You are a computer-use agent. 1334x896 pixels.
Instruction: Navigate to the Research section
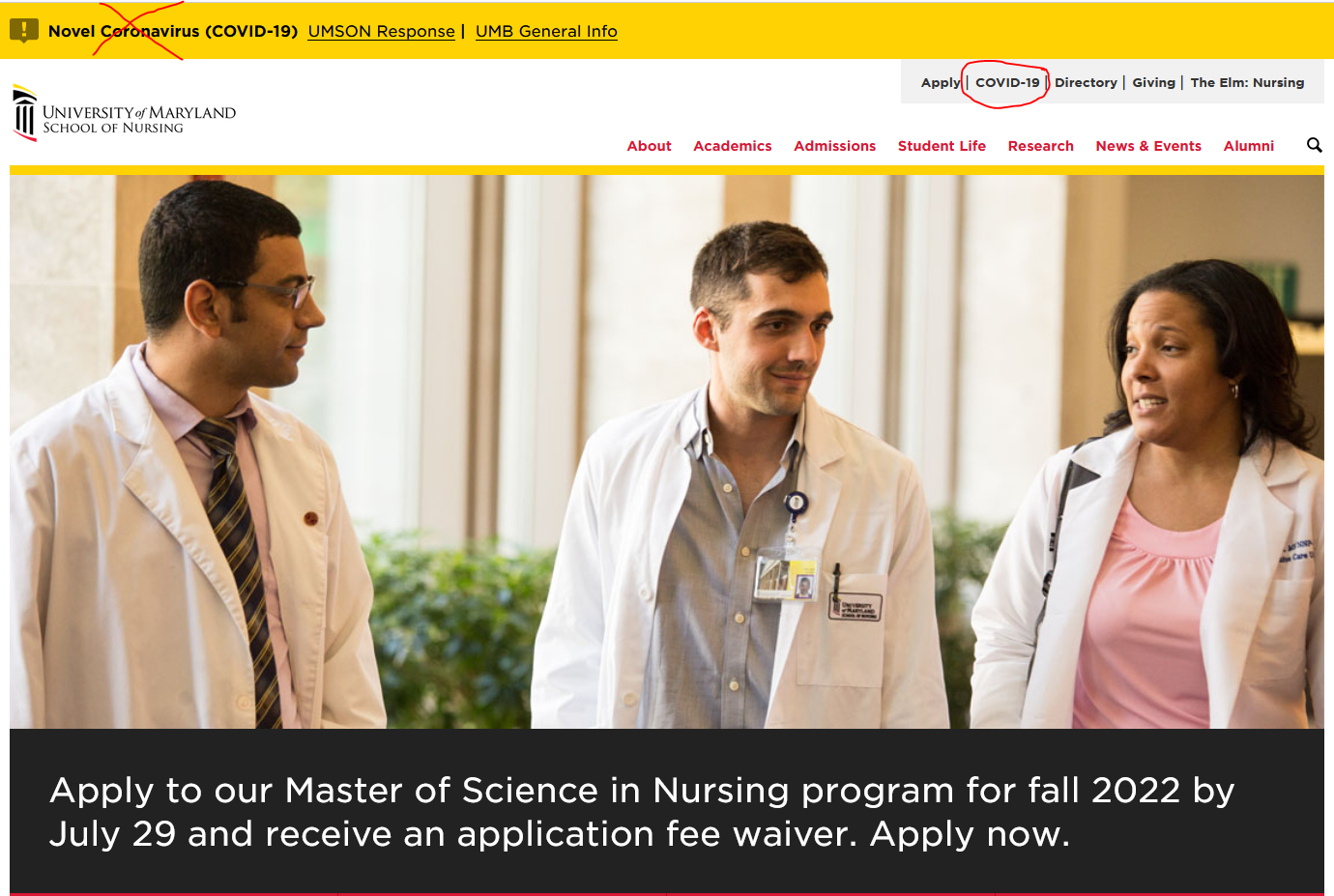pos(1040,146)
